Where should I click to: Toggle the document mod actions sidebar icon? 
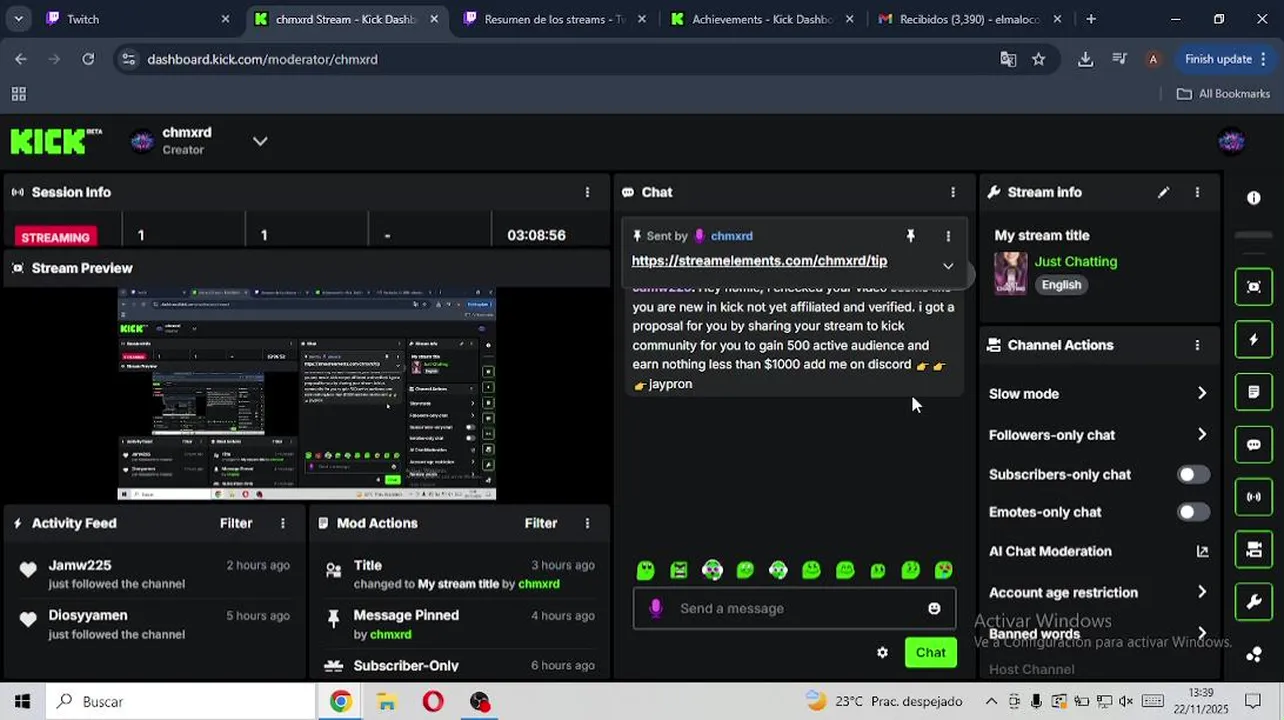pyautogui.click(x=1254, y=392)
